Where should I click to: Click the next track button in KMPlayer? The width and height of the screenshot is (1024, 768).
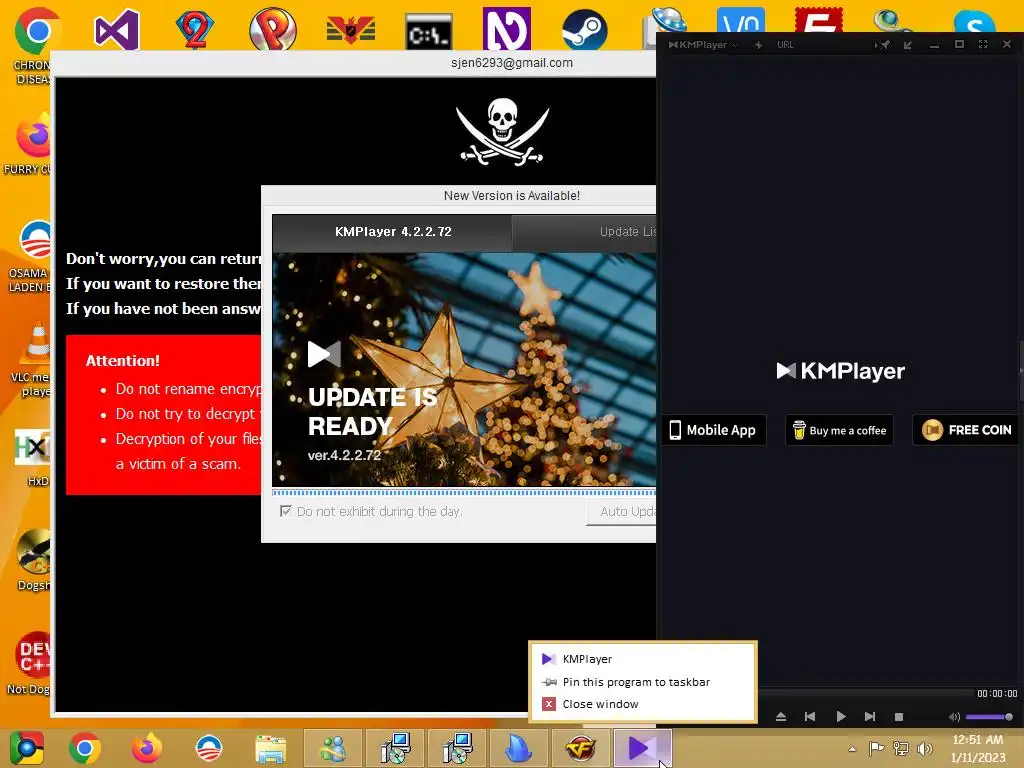click(x=870, y=717)
